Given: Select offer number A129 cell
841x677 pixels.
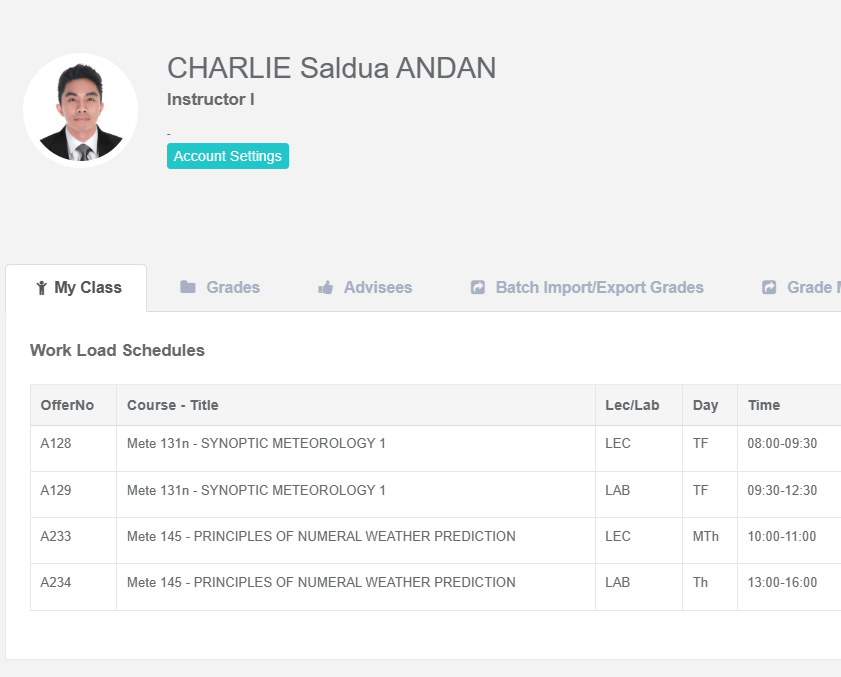Looking at the screenshot, I should click(x=56, y=490).
